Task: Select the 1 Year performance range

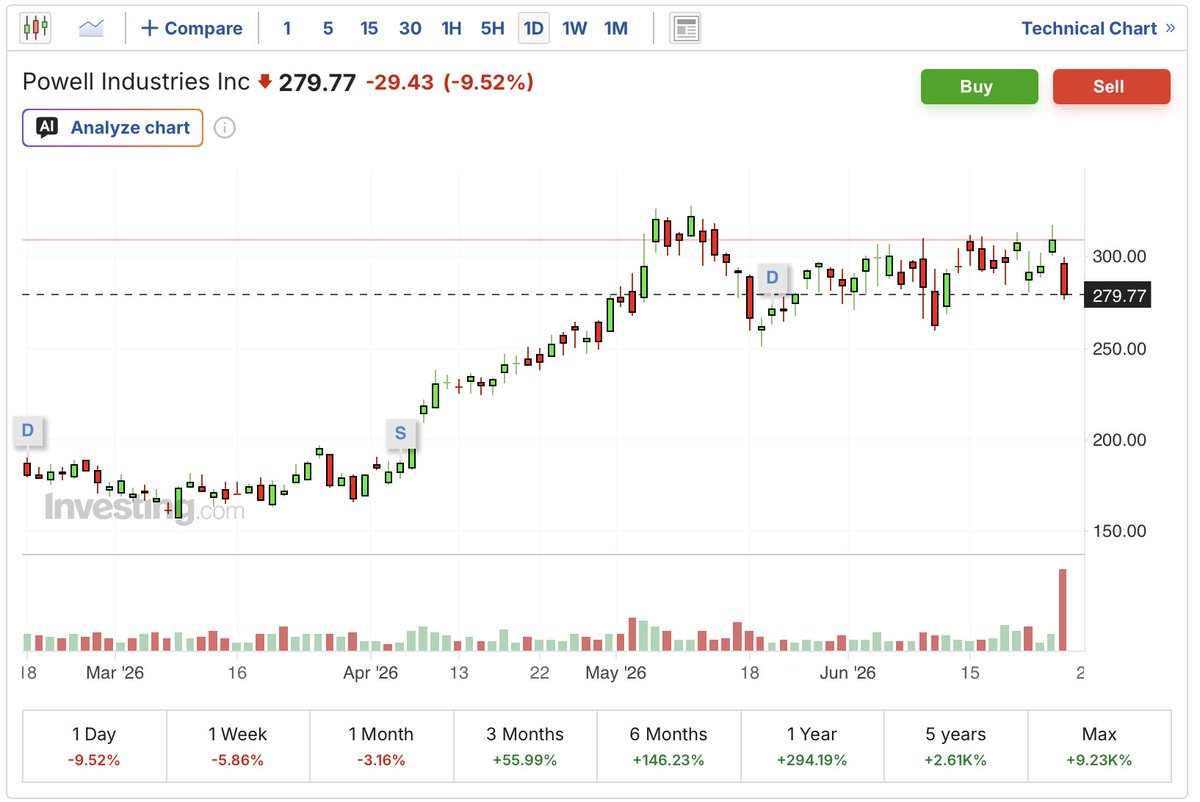Action: [812, 747]
